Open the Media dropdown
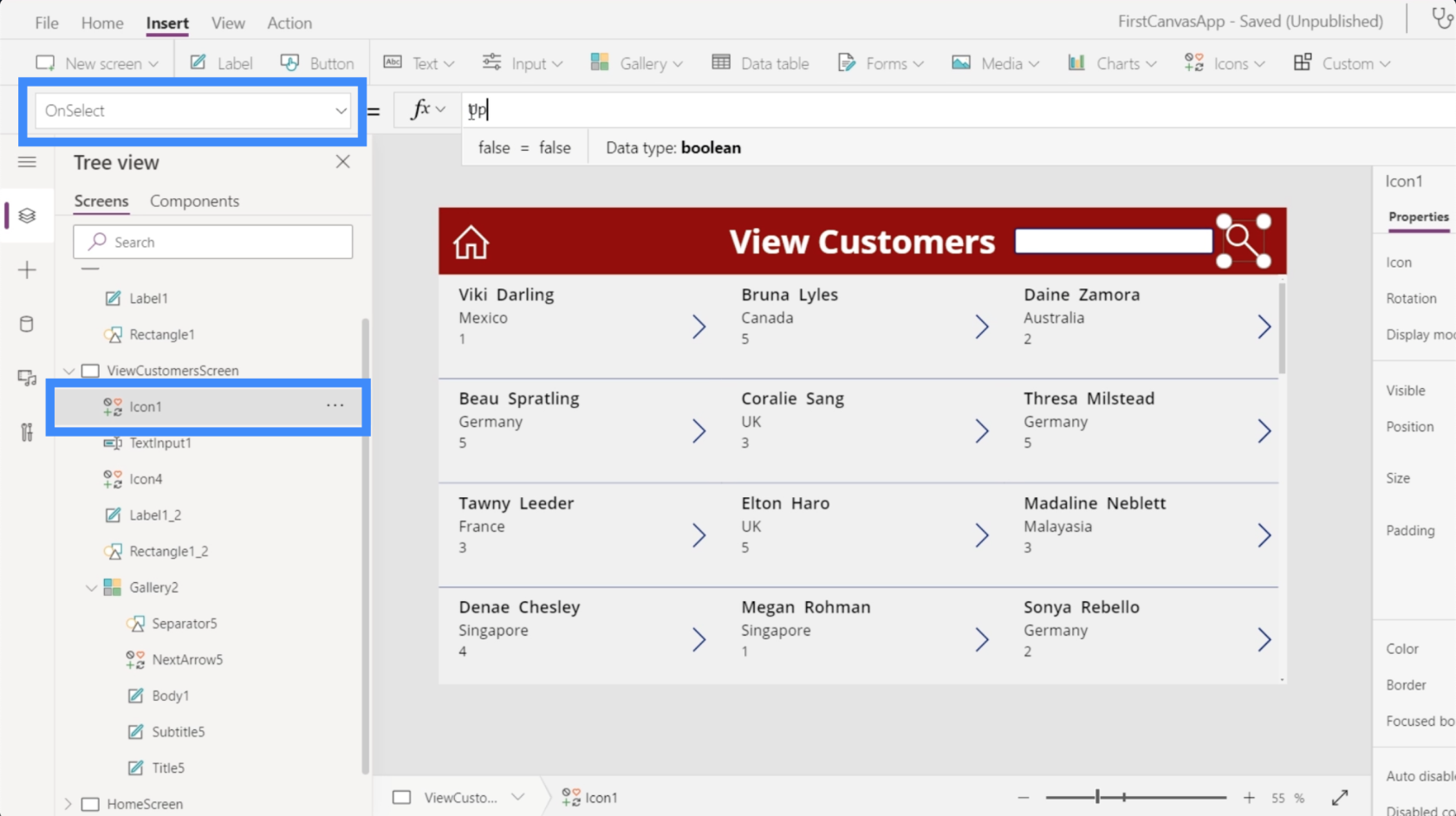Viewport: 1456px width, 816px height. click(x=995, y=63)
